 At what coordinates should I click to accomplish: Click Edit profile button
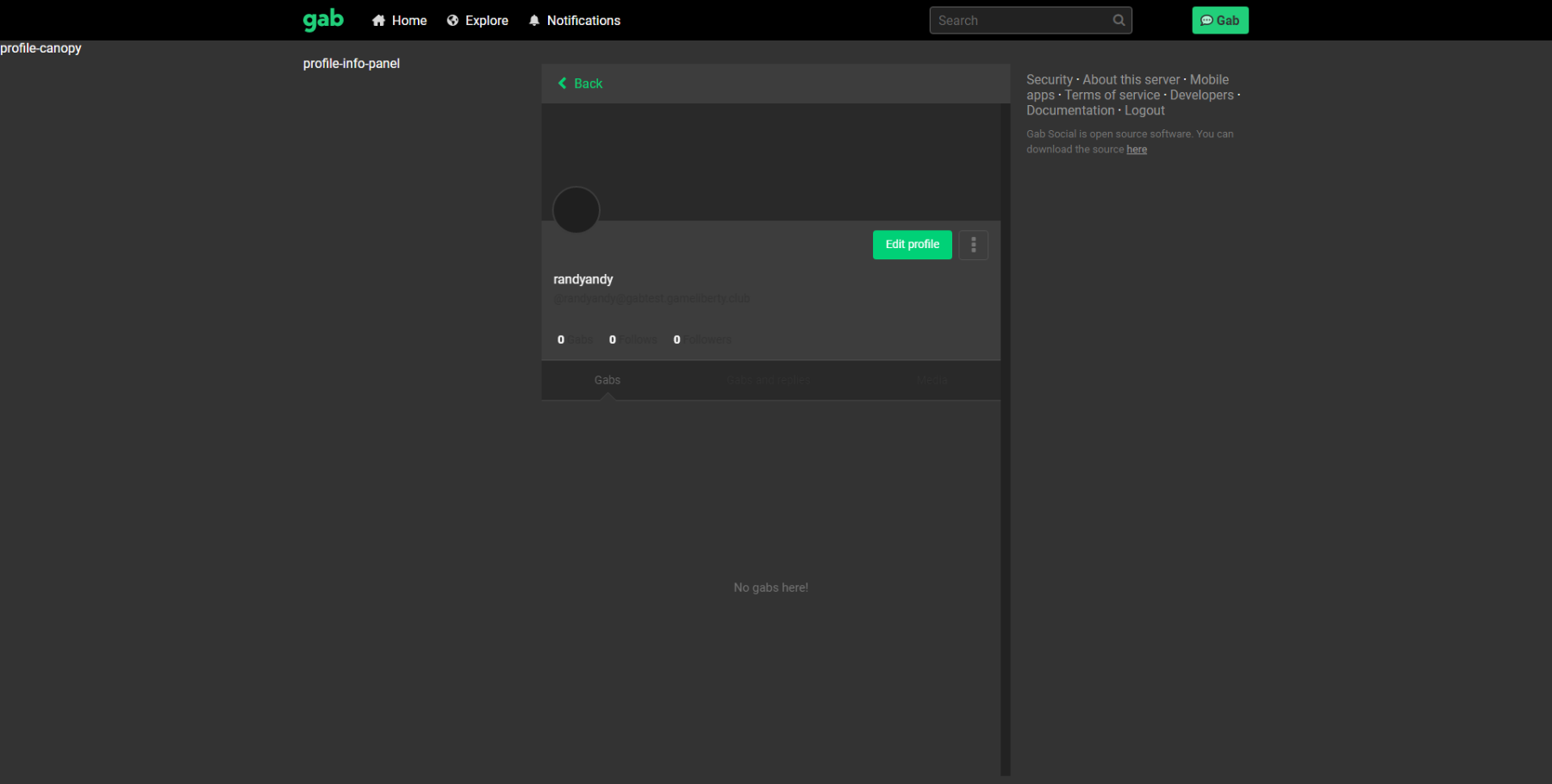tap(912, 245)
